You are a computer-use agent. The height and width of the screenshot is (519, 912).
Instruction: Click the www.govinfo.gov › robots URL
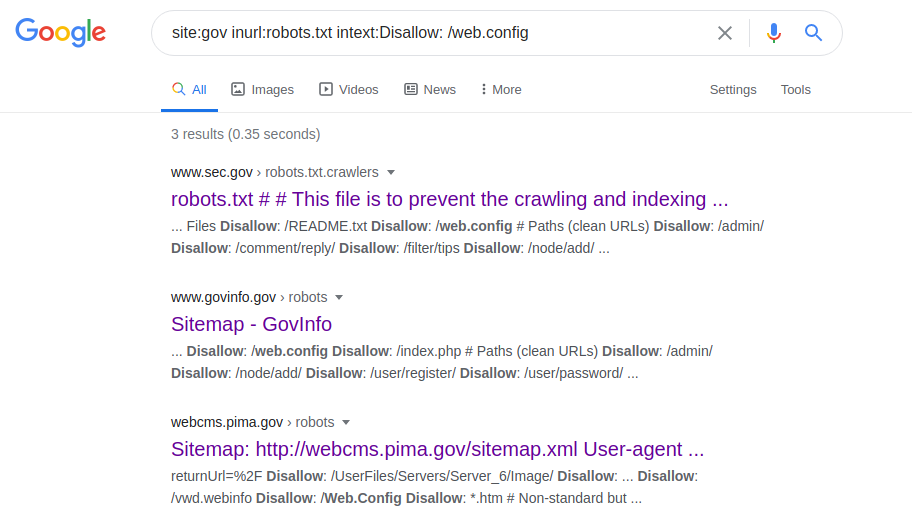click(x=249, y=297)
